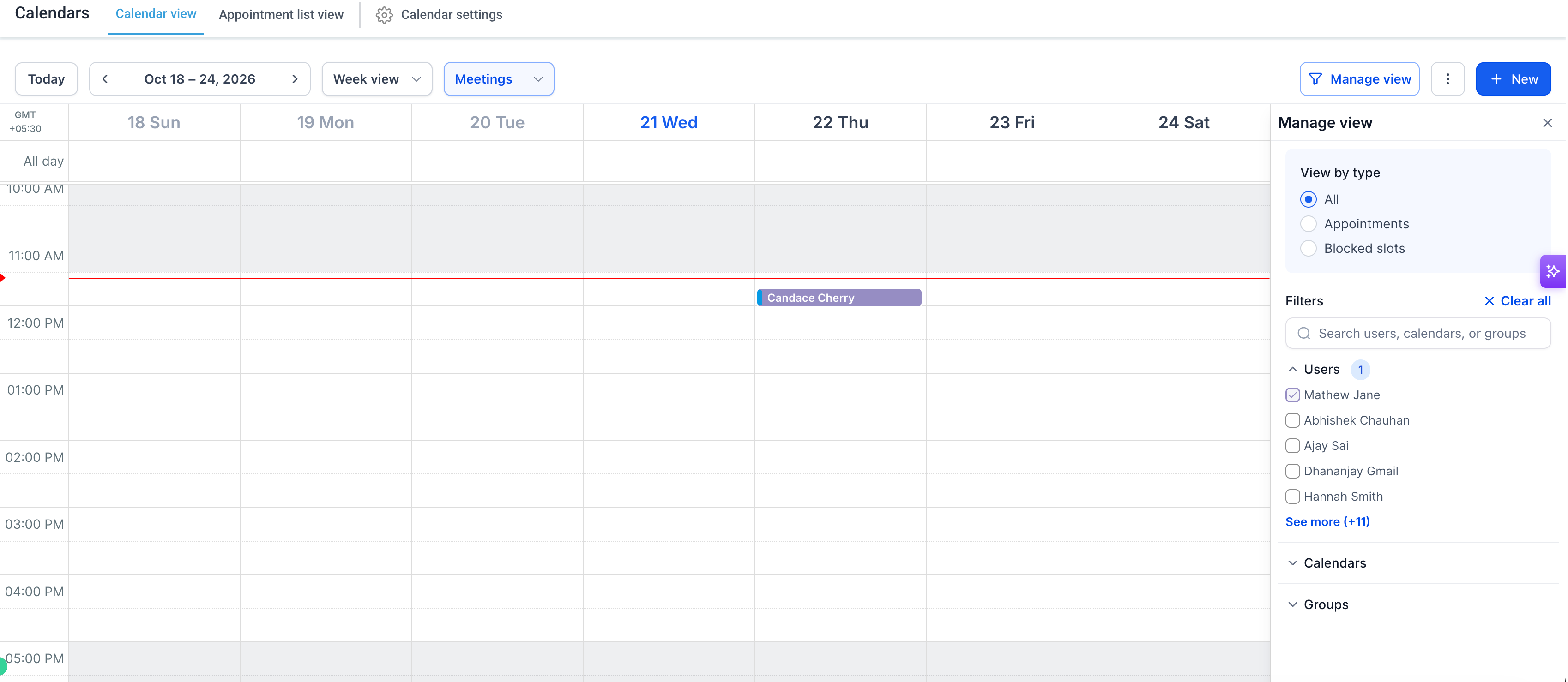Go to previous week arrow

[x=105, y=79]
